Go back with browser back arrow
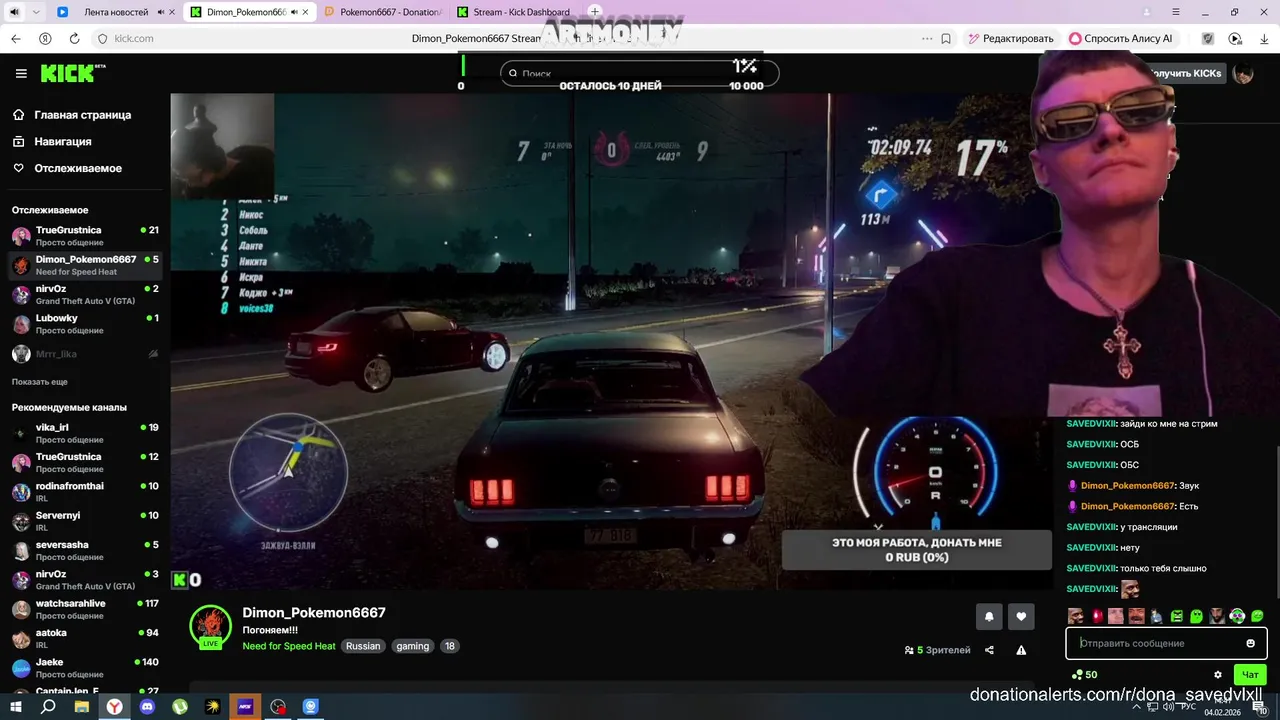This screenshot has height=720, width=1280. coord(16,38)
